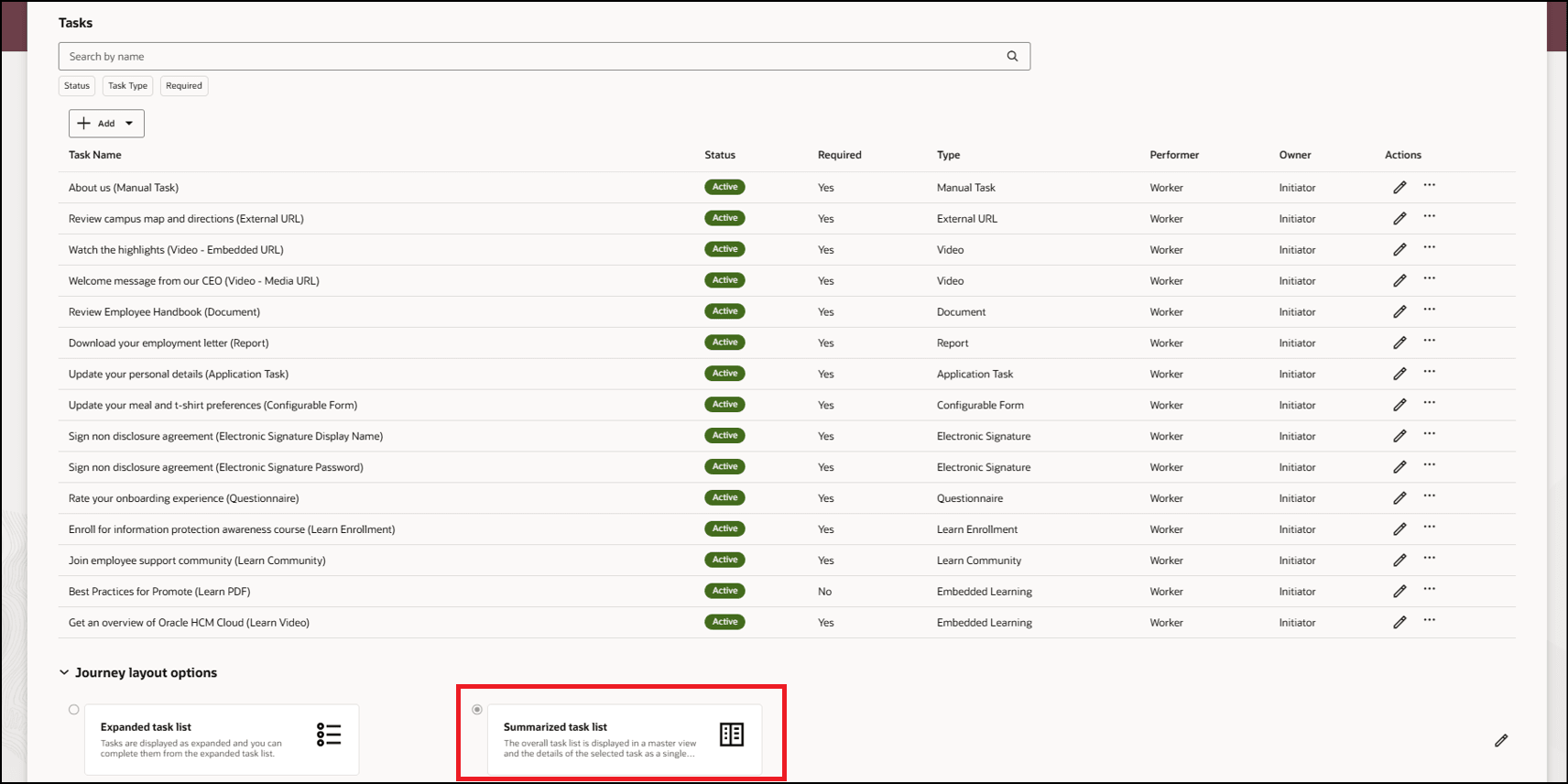Click the Questionnaire type cell
This screenshot has height=784, width=1568.
tap(970, 499)
